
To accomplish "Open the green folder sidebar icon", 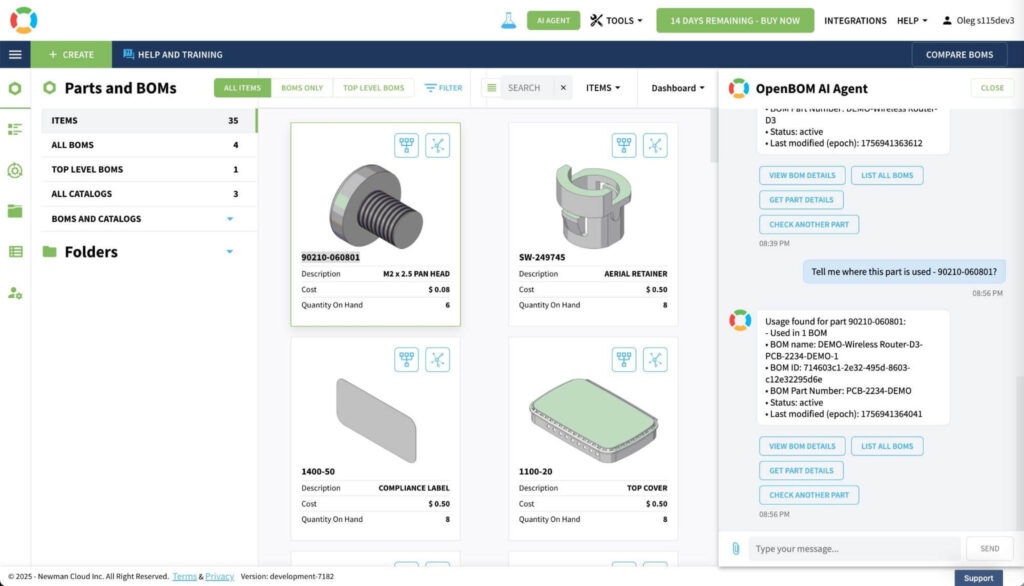I will (14, 210).
